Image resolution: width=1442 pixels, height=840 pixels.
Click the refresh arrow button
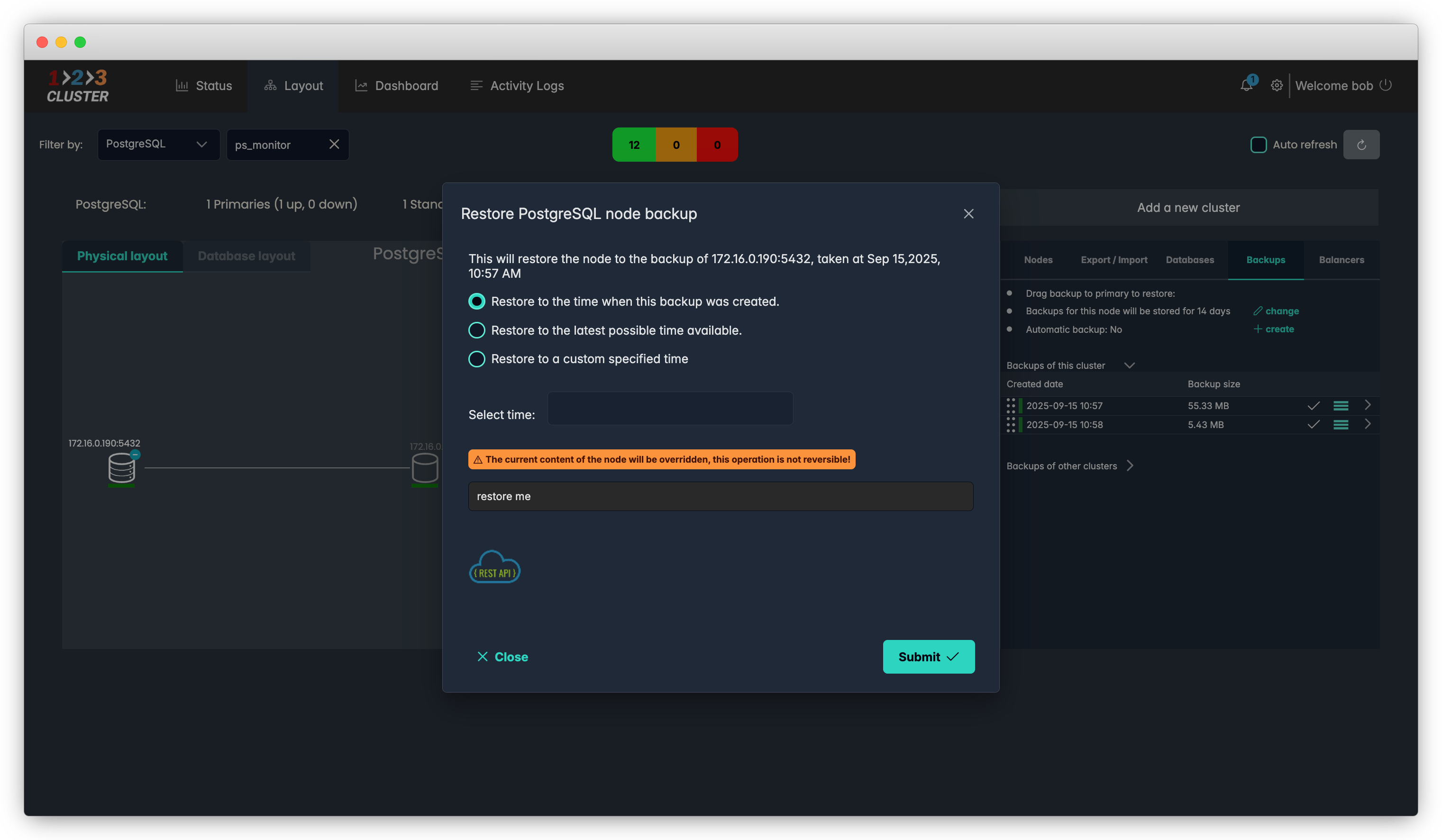(x=1361, y=145)
